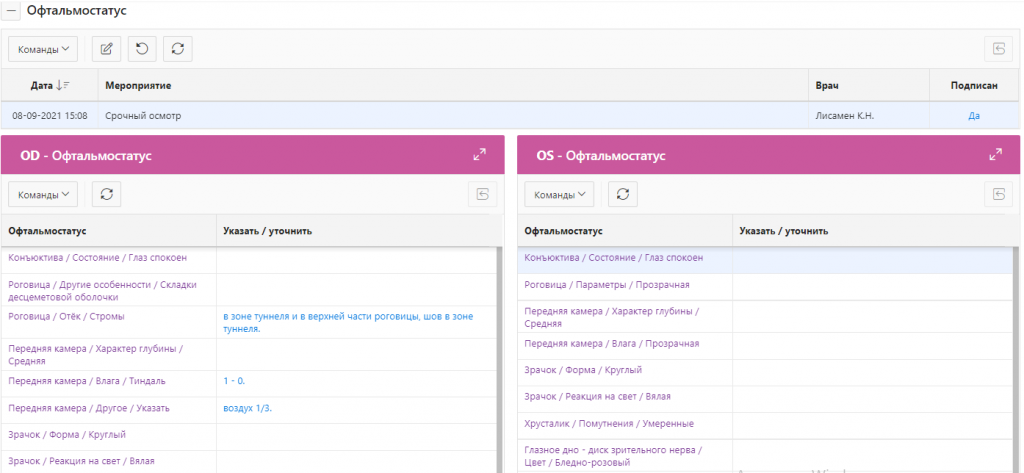Click the edit record pencil icon

107,48
